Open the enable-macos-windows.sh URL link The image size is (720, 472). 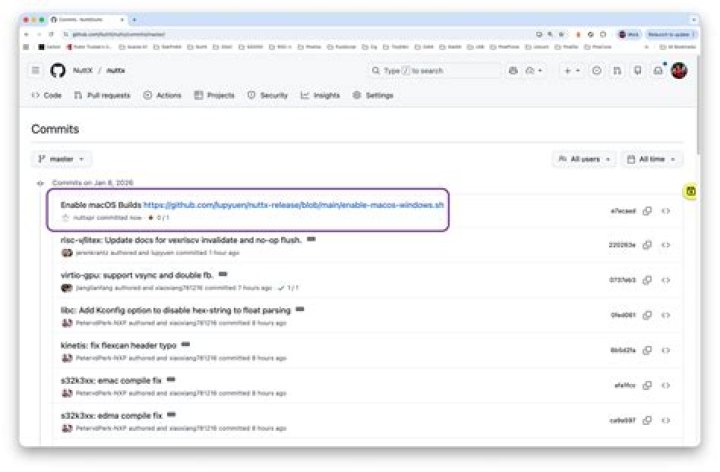[293, 205]
